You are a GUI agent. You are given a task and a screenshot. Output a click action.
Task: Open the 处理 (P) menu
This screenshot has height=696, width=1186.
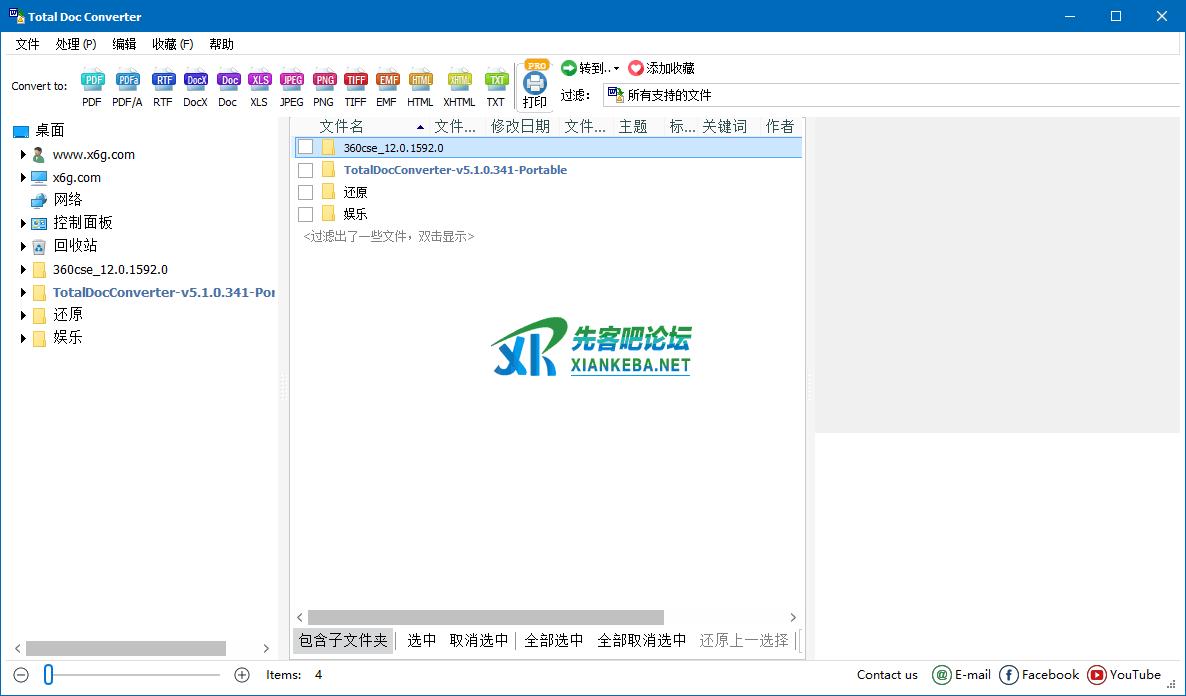[76, 44]
